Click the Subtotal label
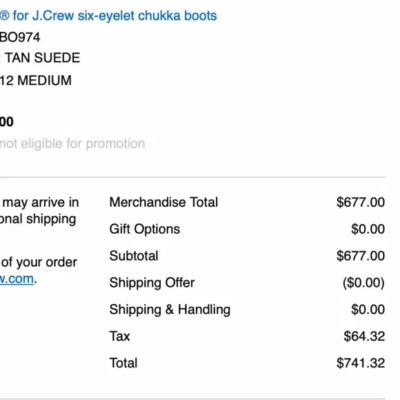 click(x=134, y=256)
